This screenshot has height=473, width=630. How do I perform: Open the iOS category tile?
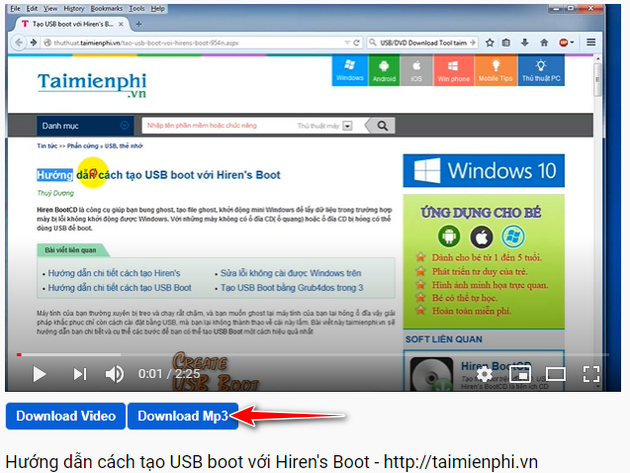coord(416,71)
